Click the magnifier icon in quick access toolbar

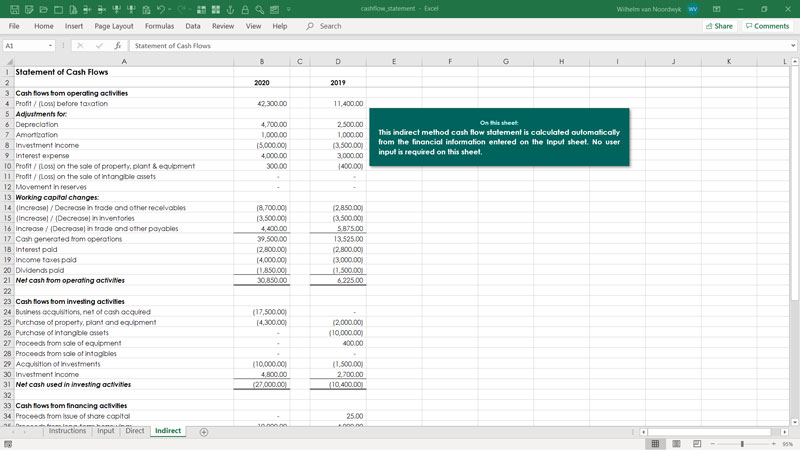(260, 9)
